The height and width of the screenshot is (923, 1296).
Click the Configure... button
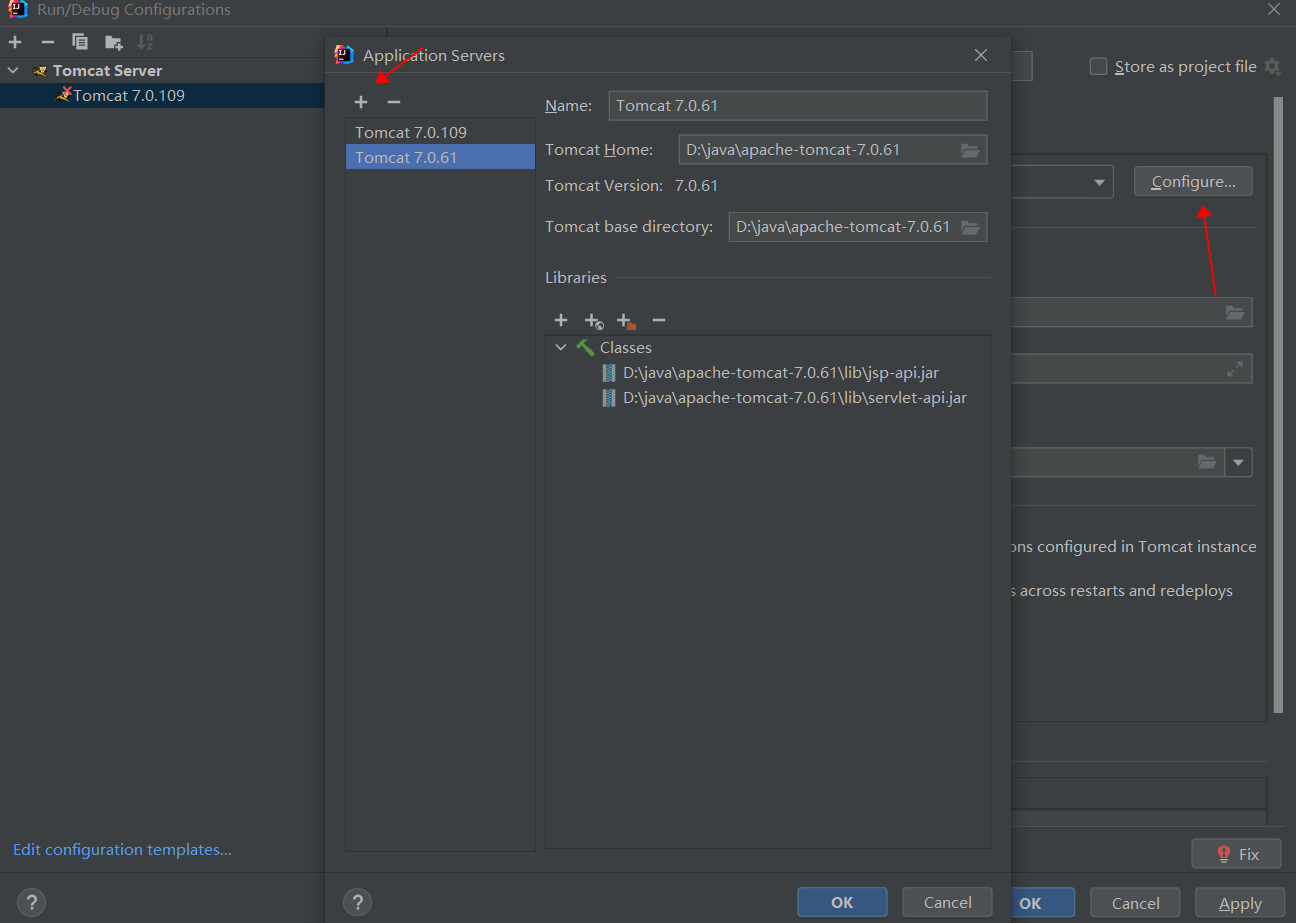1193,182
